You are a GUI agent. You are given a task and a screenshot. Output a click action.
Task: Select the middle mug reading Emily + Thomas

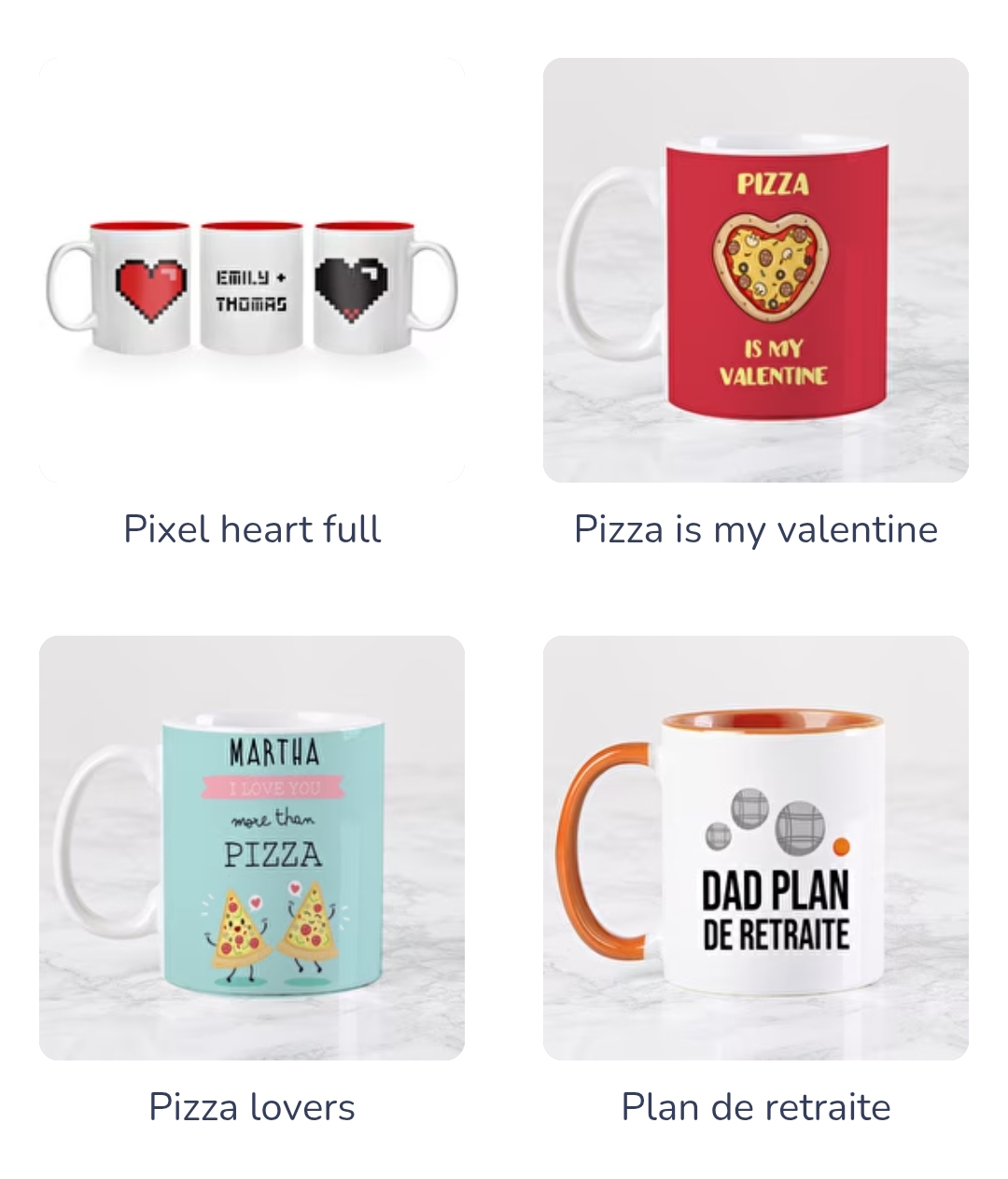coord(251,287)
